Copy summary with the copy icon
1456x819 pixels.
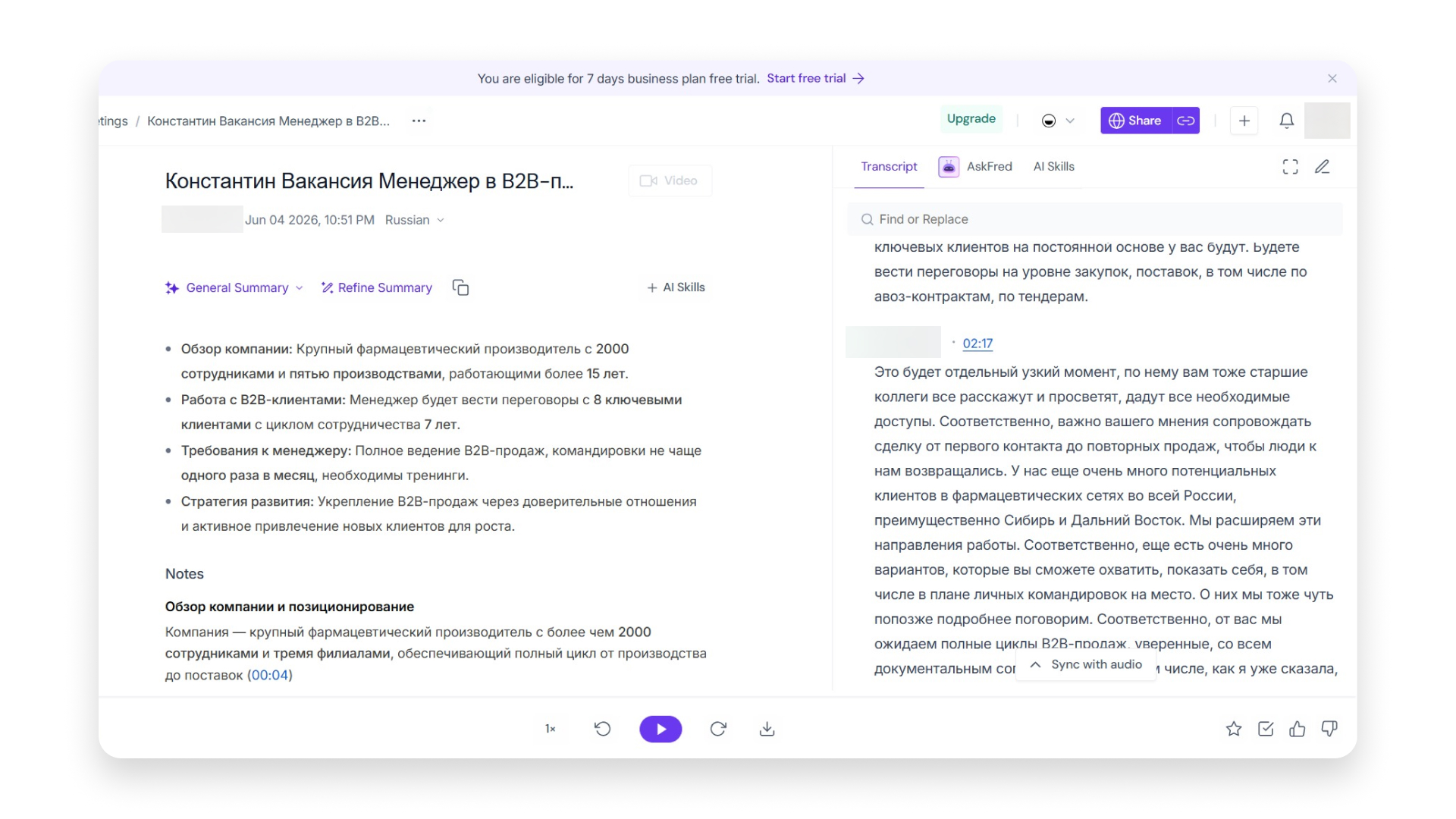pyautogui.click(x=460, y=287)
